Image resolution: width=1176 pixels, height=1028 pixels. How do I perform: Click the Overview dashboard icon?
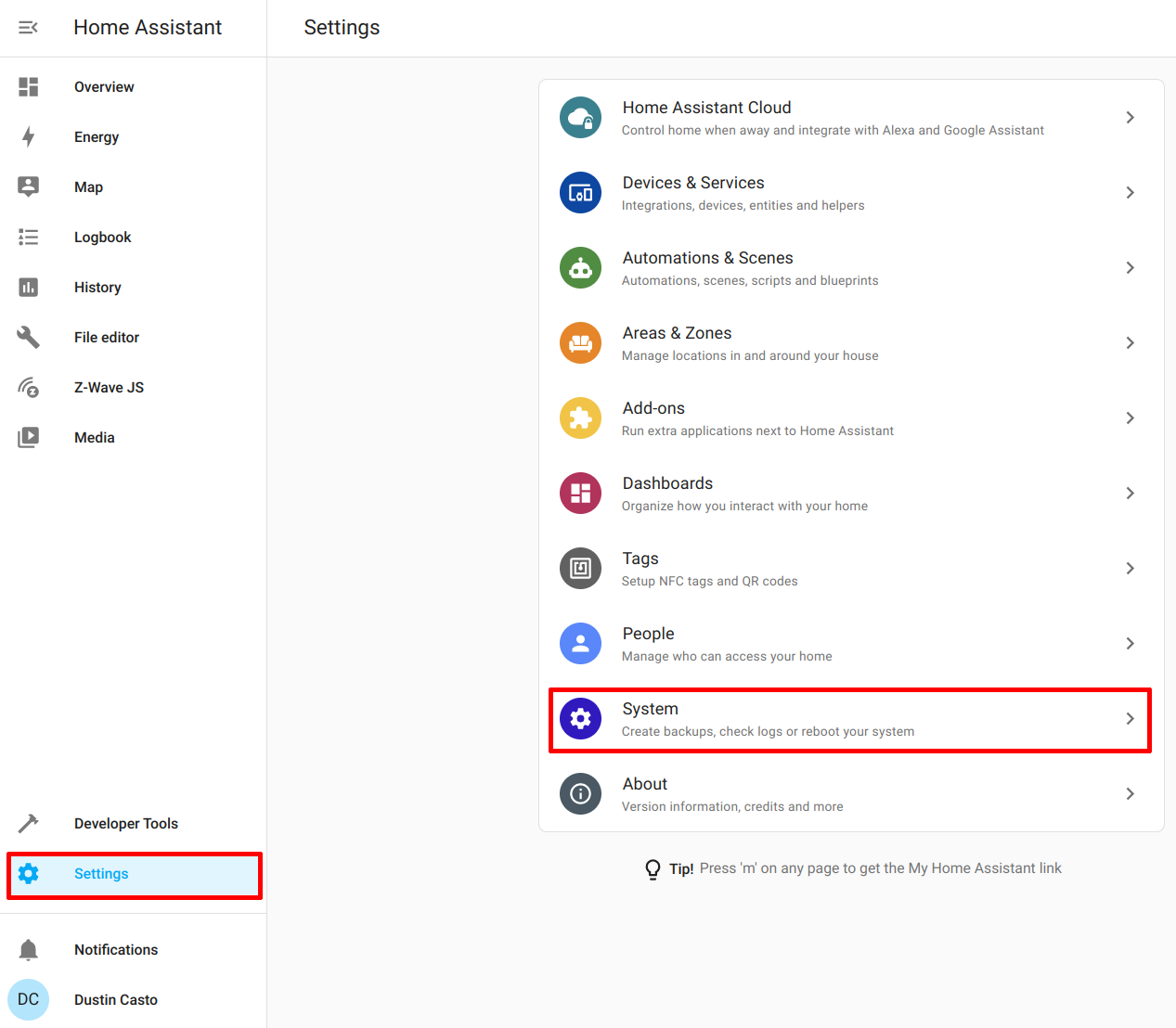tap(29, 87)
